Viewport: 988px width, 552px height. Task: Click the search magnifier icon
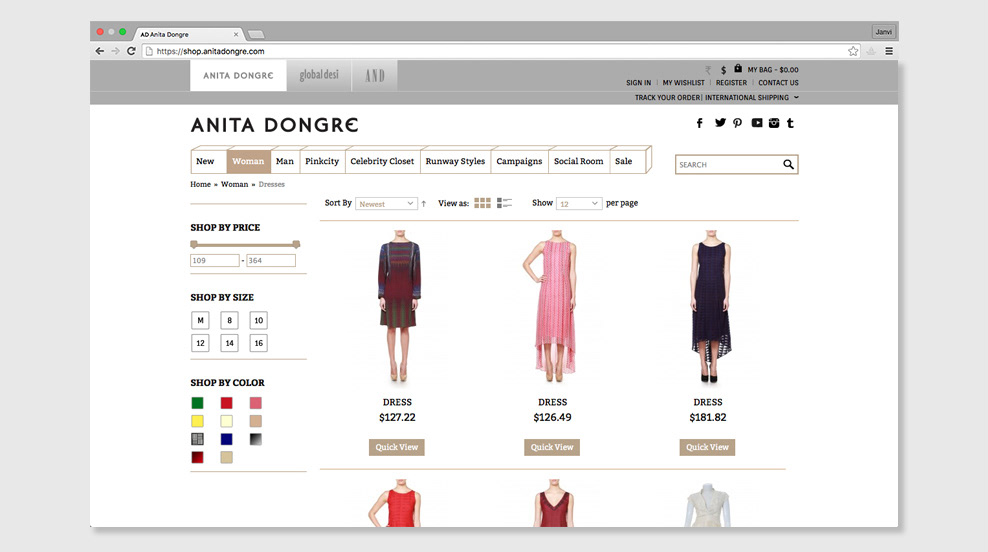[788, 164]
